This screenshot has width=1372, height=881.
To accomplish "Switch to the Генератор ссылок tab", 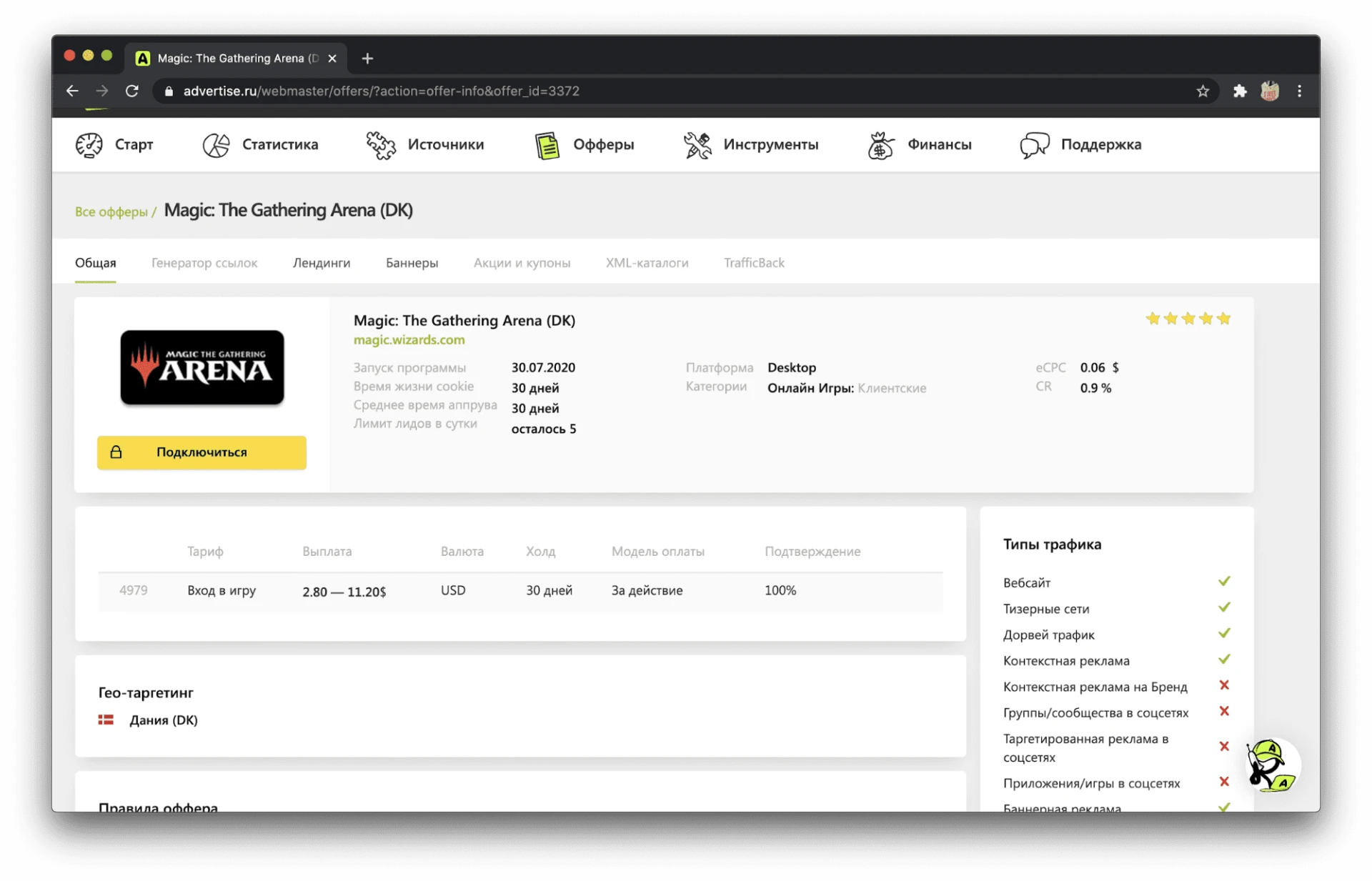I will tap(204, 263).
